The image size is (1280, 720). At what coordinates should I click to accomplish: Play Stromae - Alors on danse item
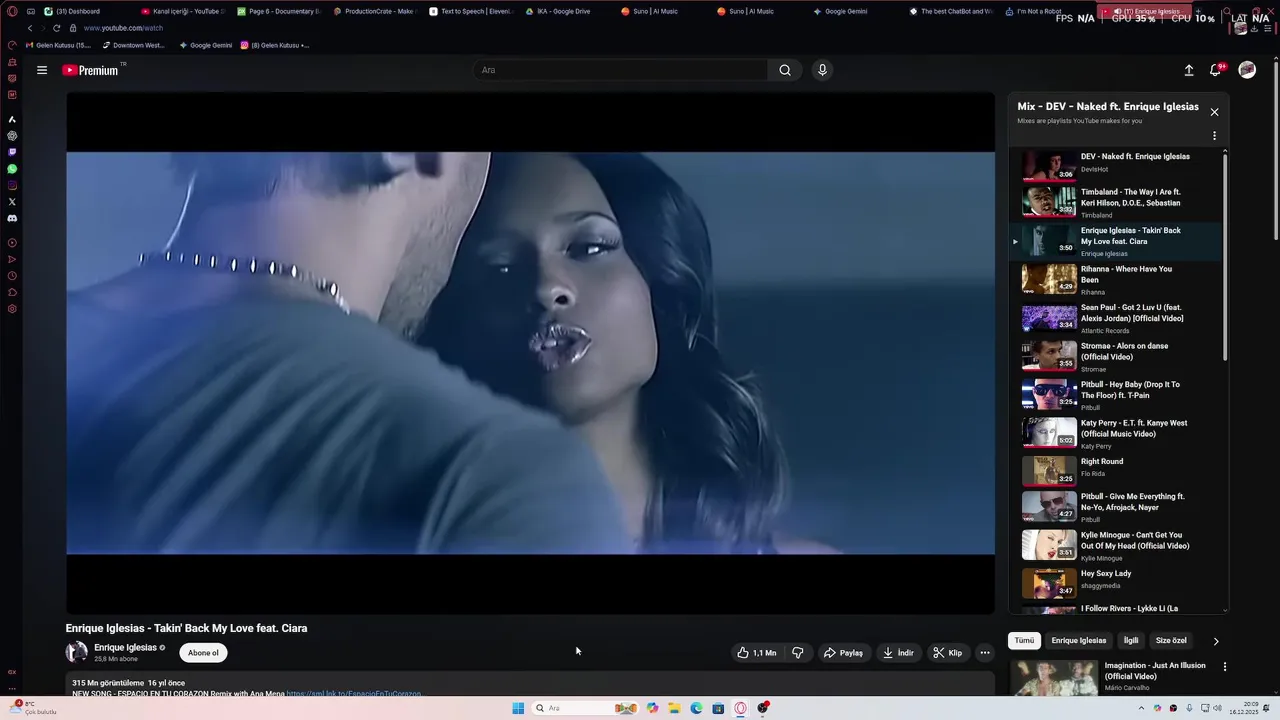point(1114,357)
